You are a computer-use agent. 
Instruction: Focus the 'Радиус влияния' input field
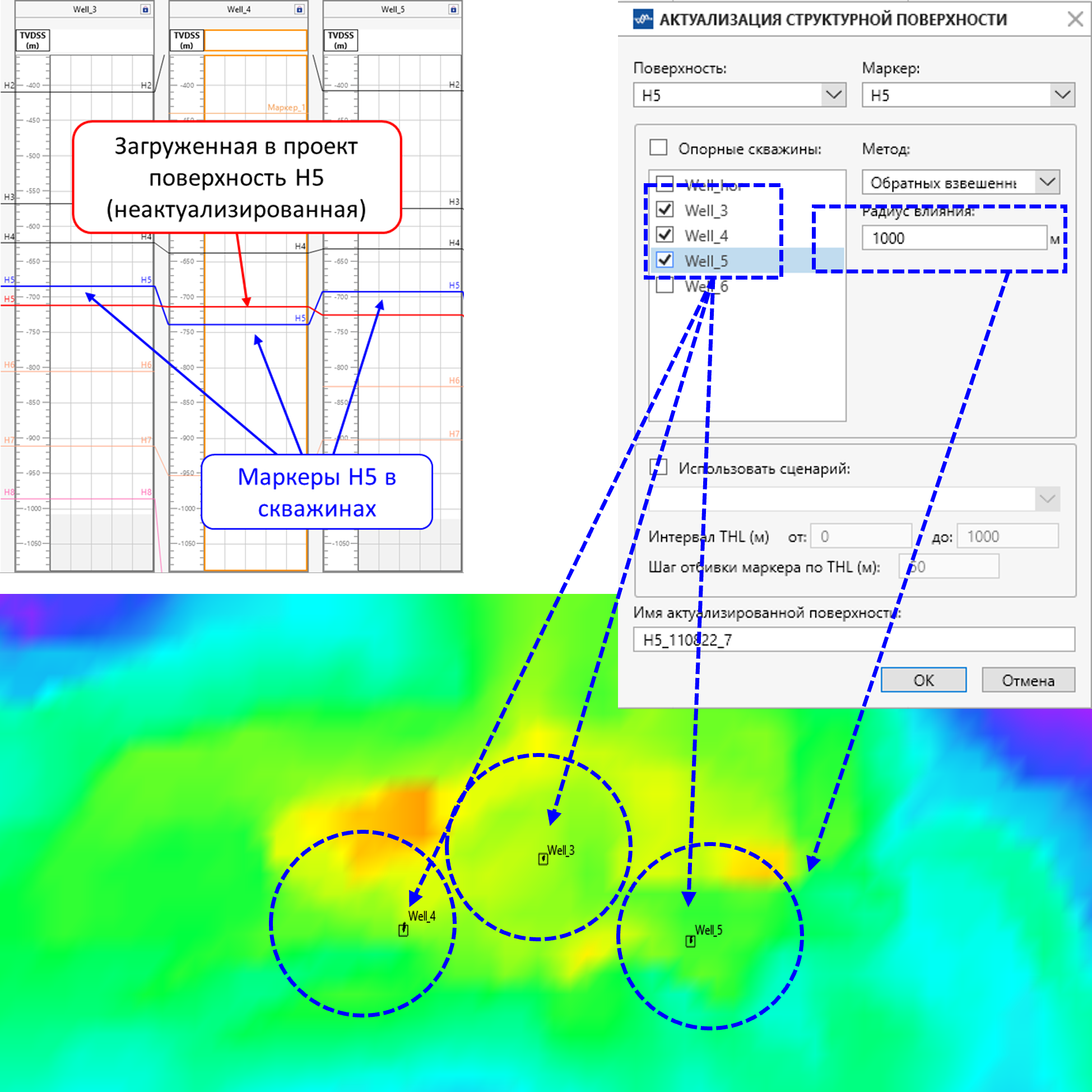(954, 238)
